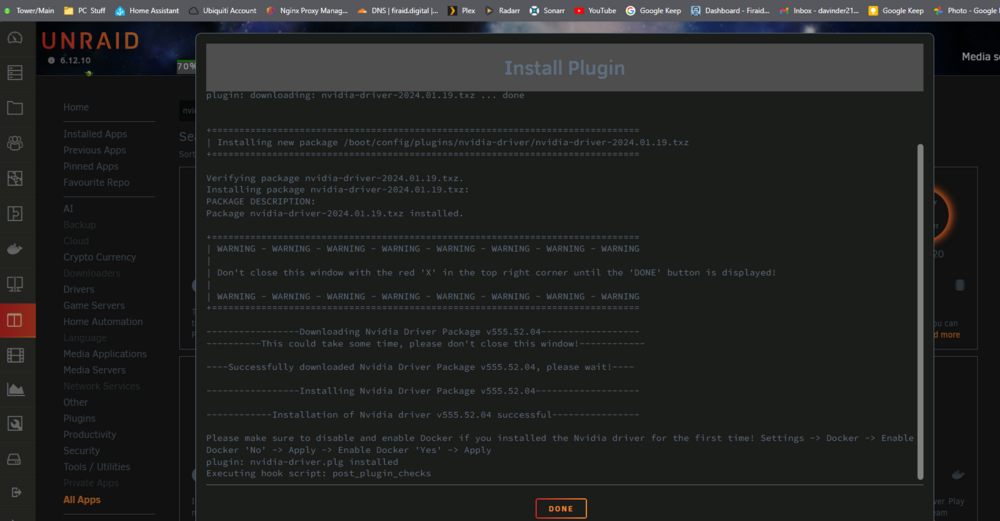1000x521 pixels.
Task: Click the Install Plugin log scrollbar
Action: tap(920, 311)
